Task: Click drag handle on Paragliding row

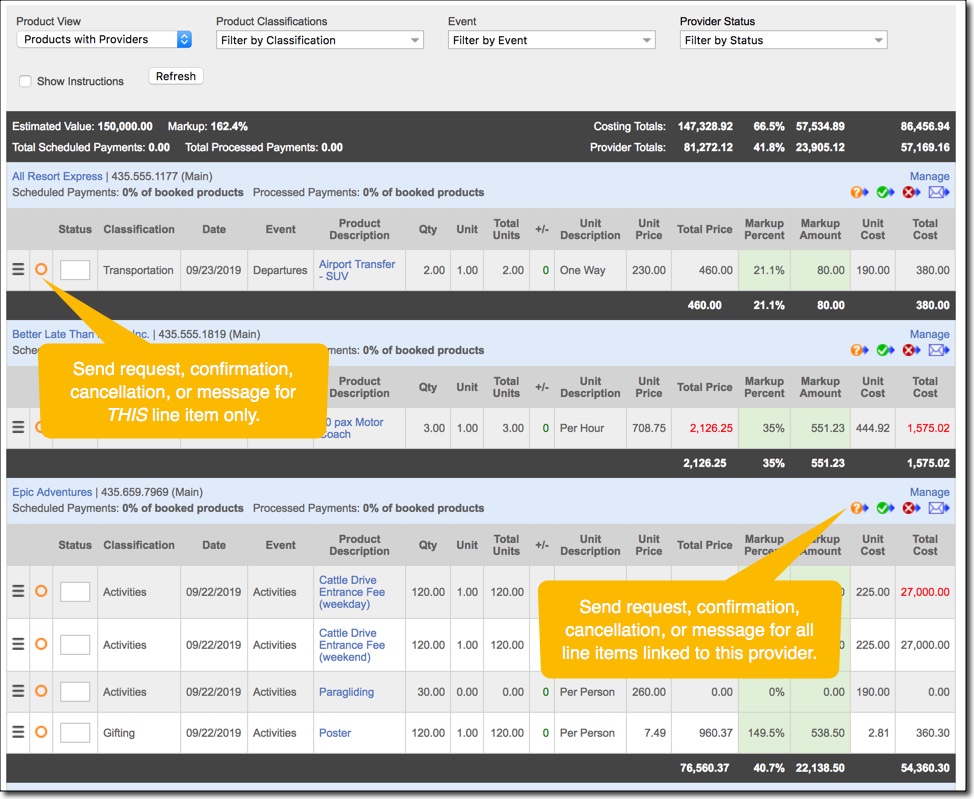Action: tap(19, 691)
